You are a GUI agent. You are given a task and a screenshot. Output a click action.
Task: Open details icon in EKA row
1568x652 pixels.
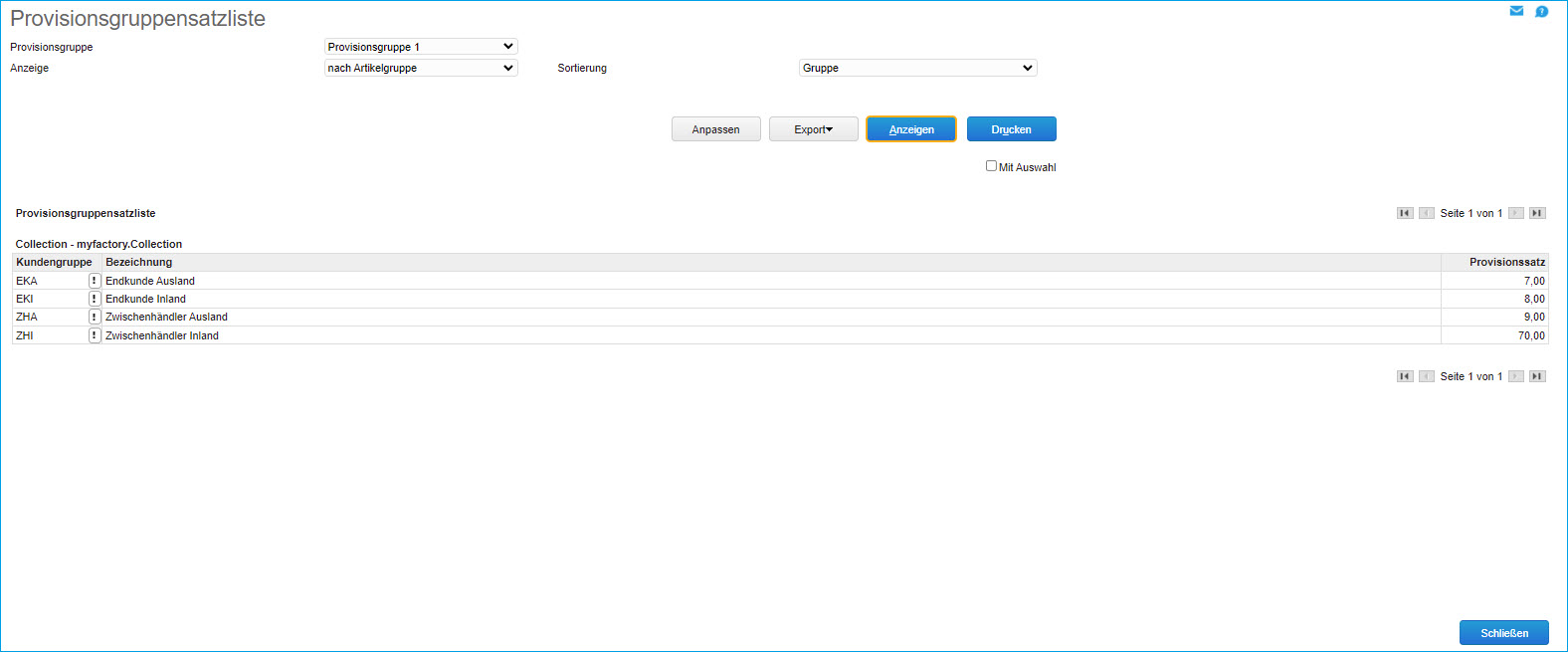pyautogui.click(x=95, y=281)
